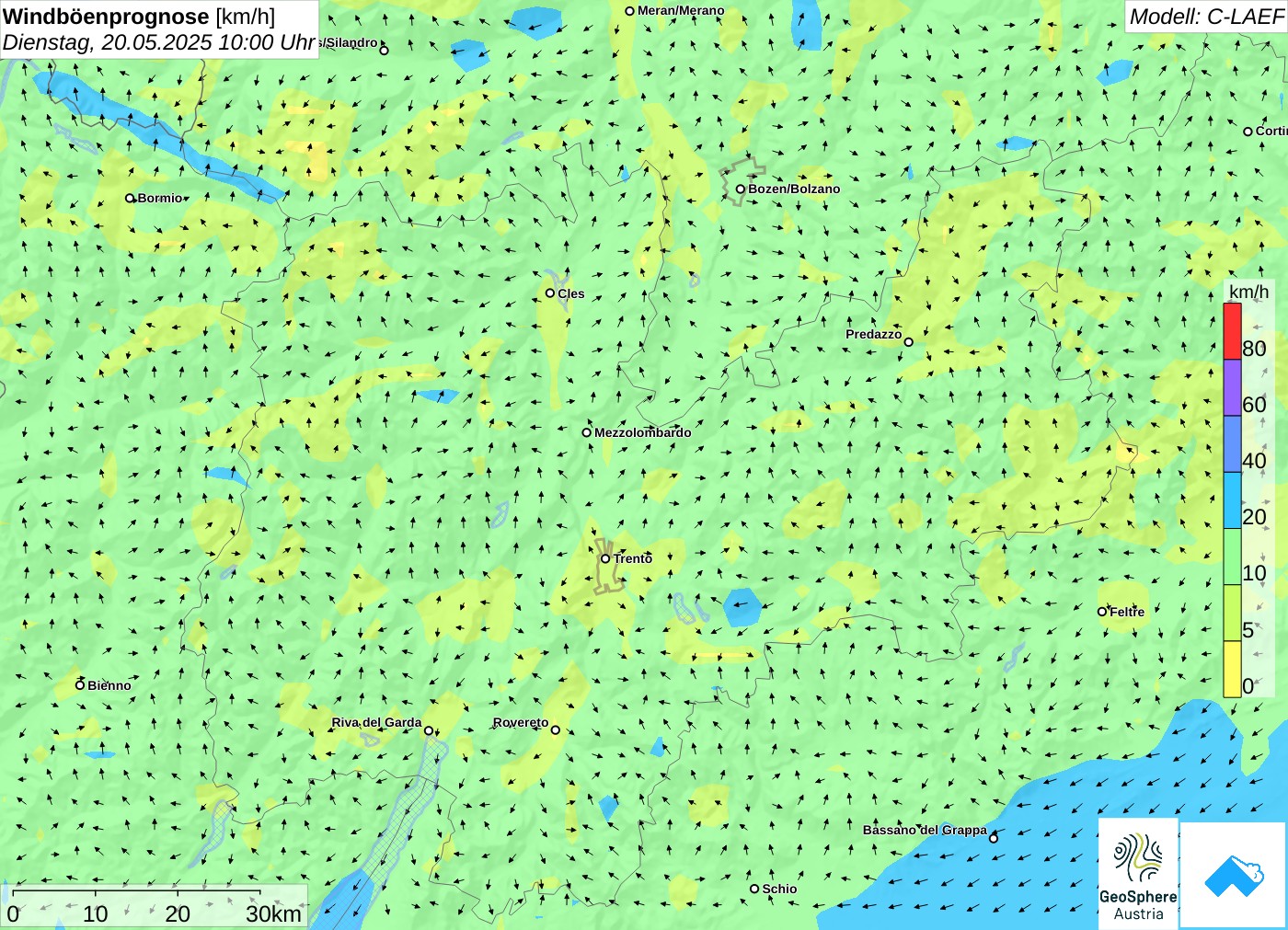Click the 'Bassano del Grappa' label
The image size is (1288, 930).
(x=925, y=830)
